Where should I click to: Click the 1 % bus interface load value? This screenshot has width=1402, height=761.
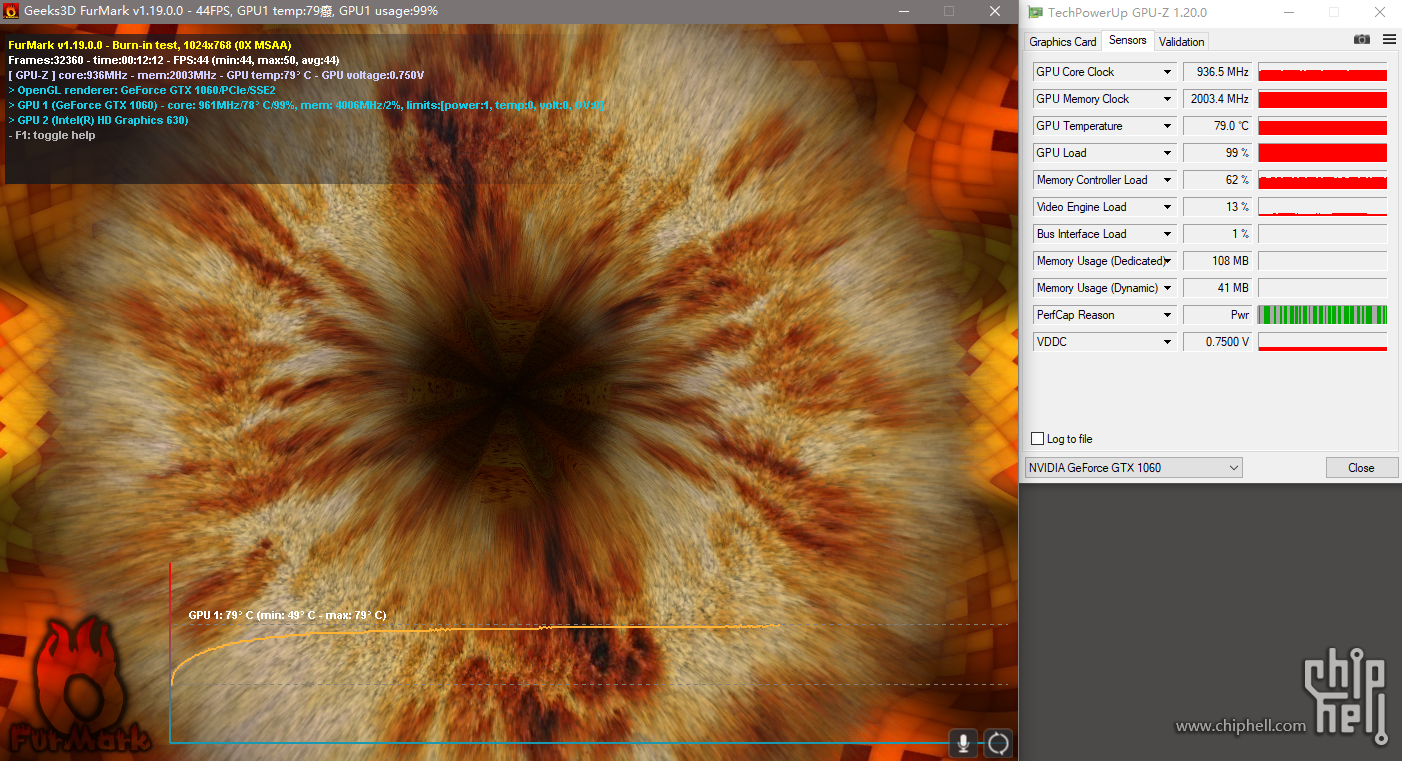(1217, 234)
